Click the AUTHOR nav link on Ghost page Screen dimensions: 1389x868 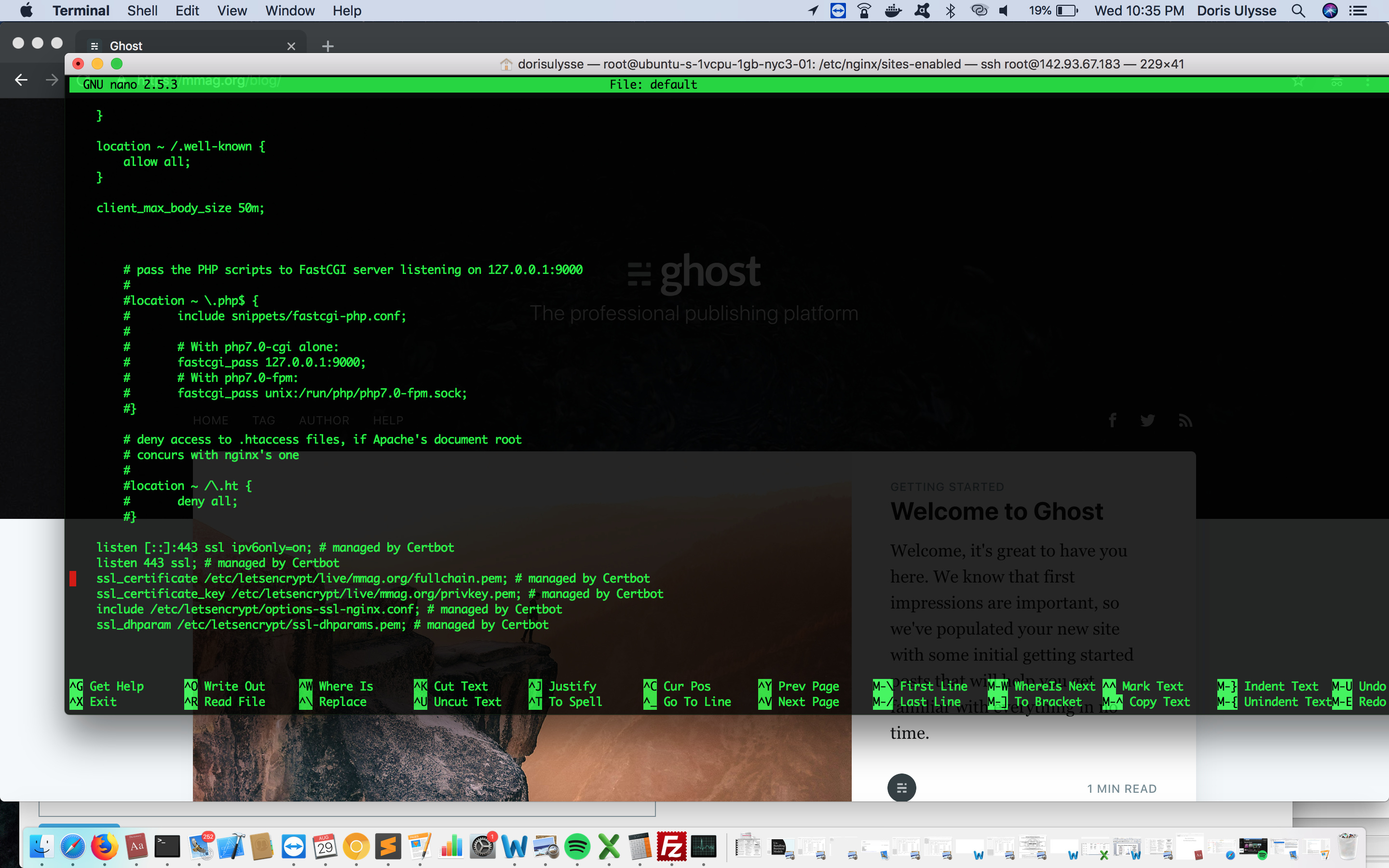[x=324, y=420]
